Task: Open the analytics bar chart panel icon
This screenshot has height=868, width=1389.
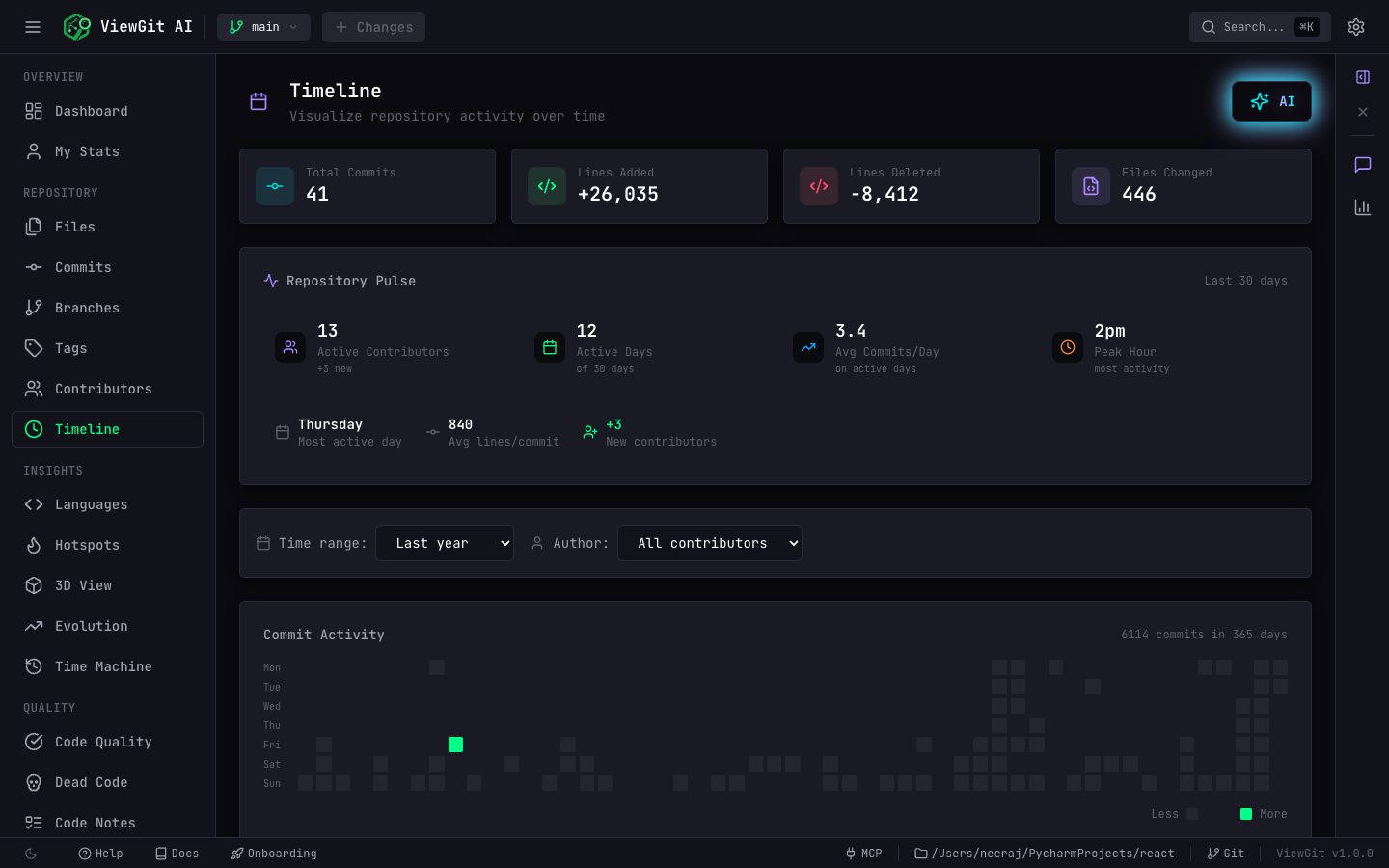Action: point(1362,206)
